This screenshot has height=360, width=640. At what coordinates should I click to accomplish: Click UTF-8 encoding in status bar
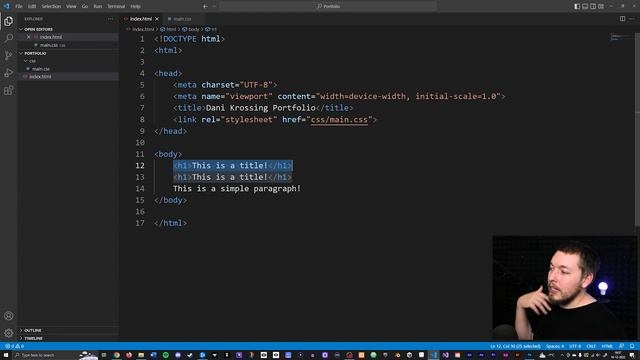[575, 346]
